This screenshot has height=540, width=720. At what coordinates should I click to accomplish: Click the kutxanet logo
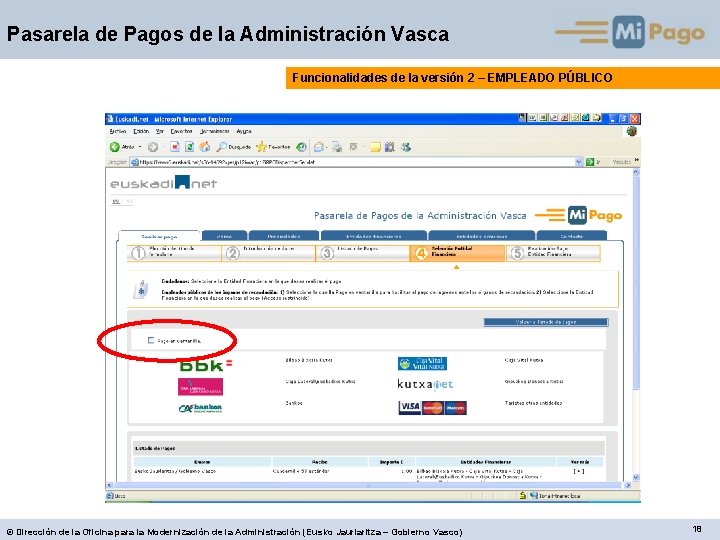pyautogui.click(x=425, y=384)
